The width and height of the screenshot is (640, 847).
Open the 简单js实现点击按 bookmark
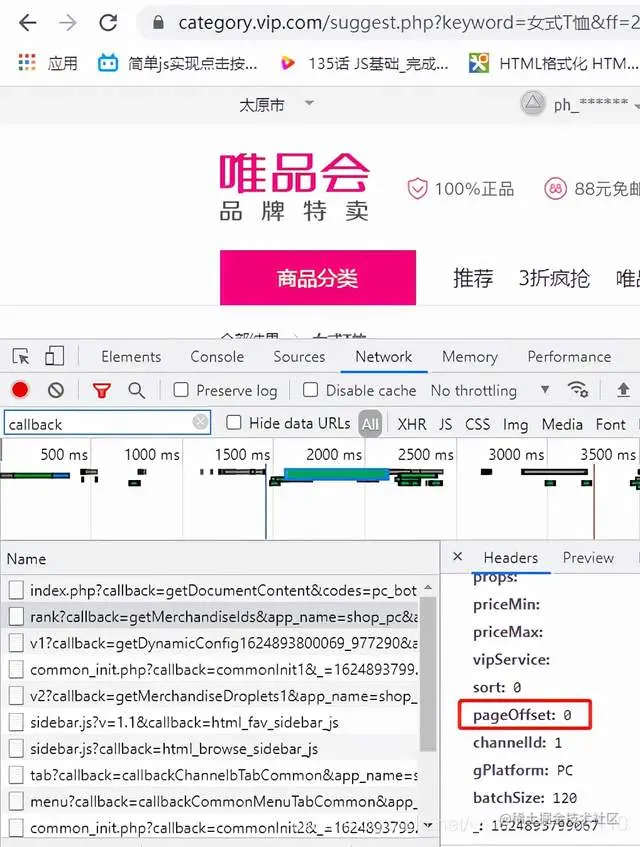178,64
